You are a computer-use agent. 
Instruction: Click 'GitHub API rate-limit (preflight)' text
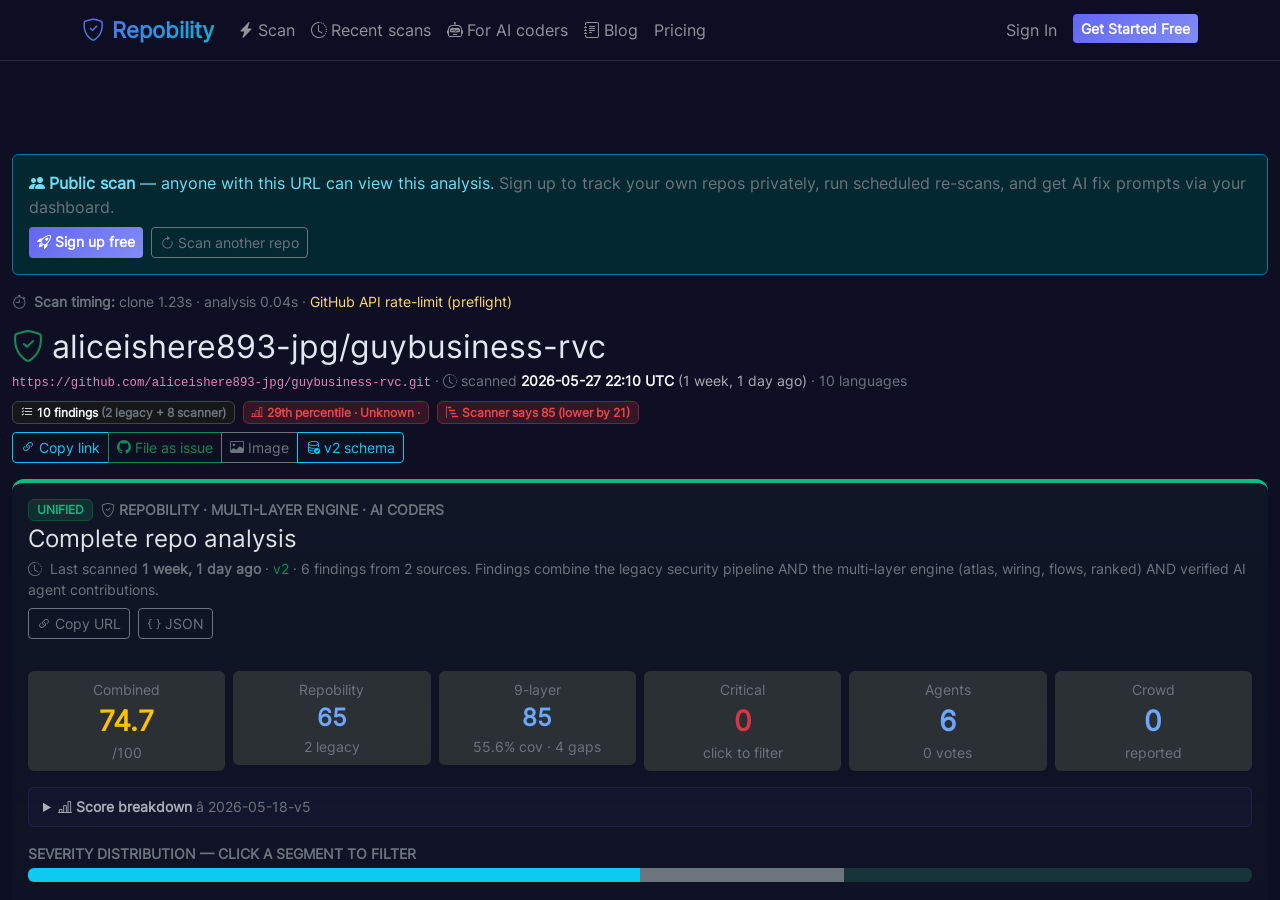tap(411, 302)
